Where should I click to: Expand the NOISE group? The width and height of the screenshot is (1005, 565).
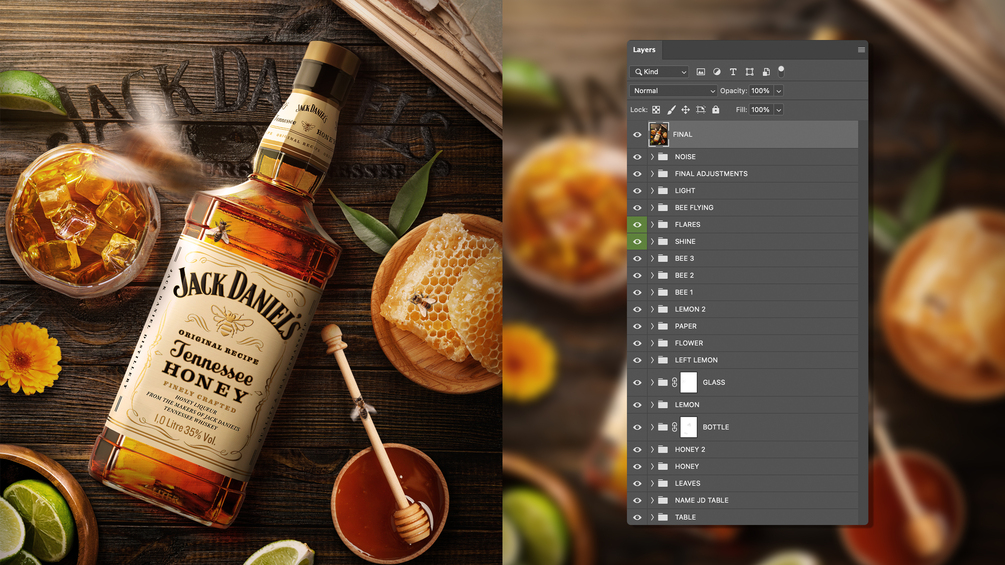click(652, 156)
